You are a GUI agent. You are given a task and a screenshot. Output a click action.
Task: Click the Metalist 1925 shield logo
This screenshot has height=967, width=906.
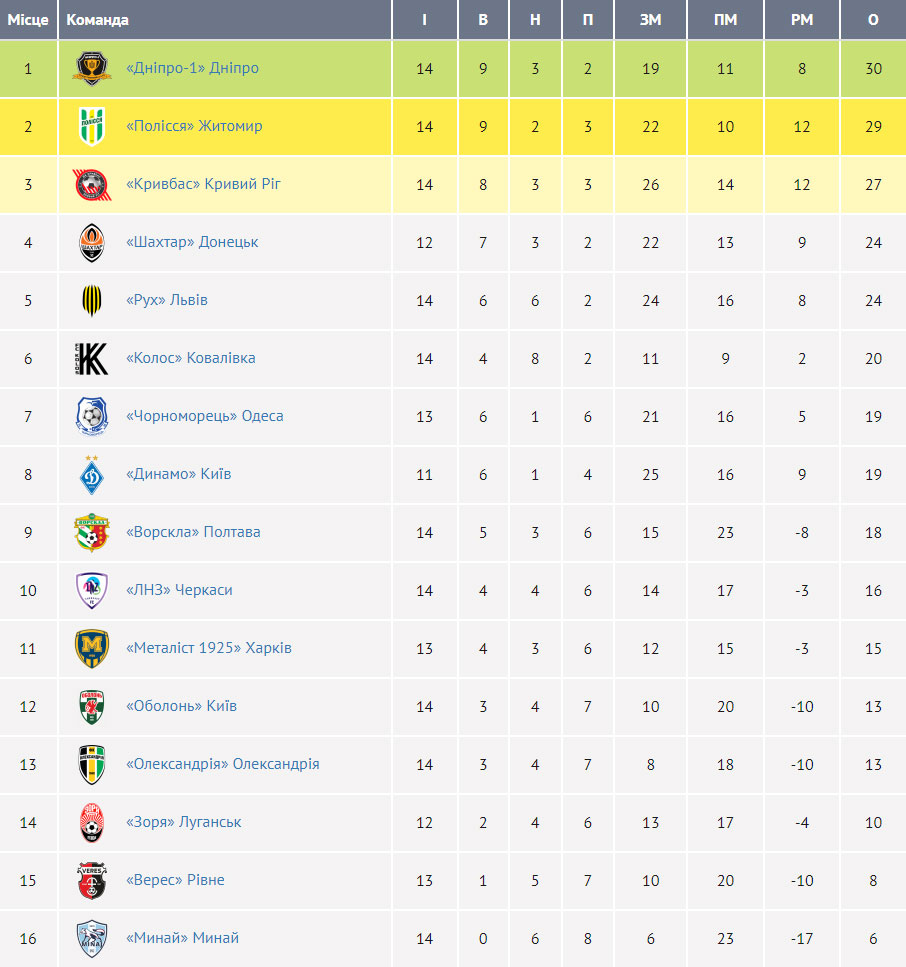92,648
